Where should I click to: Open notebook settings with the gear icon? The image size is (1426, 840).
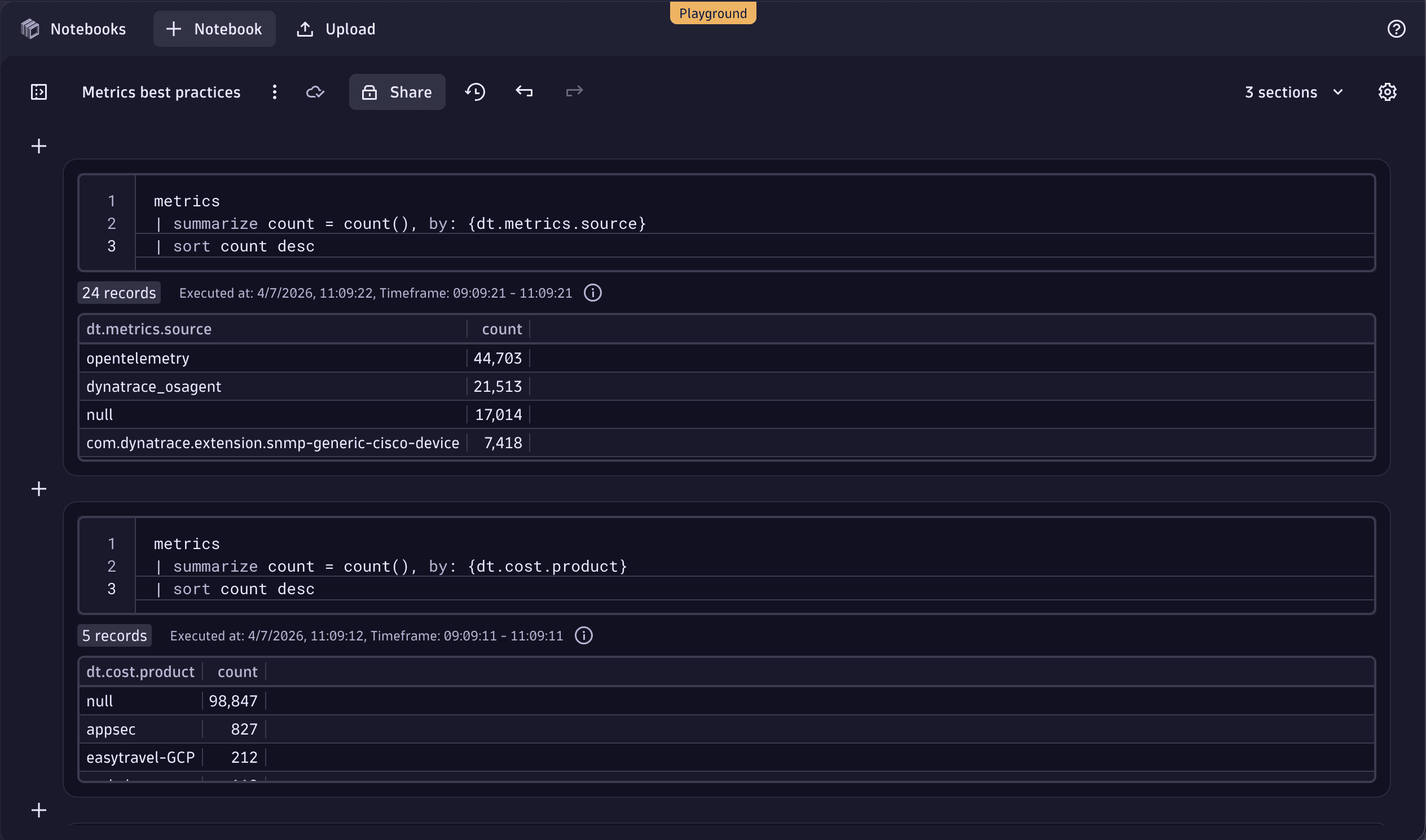[1387, 92]
